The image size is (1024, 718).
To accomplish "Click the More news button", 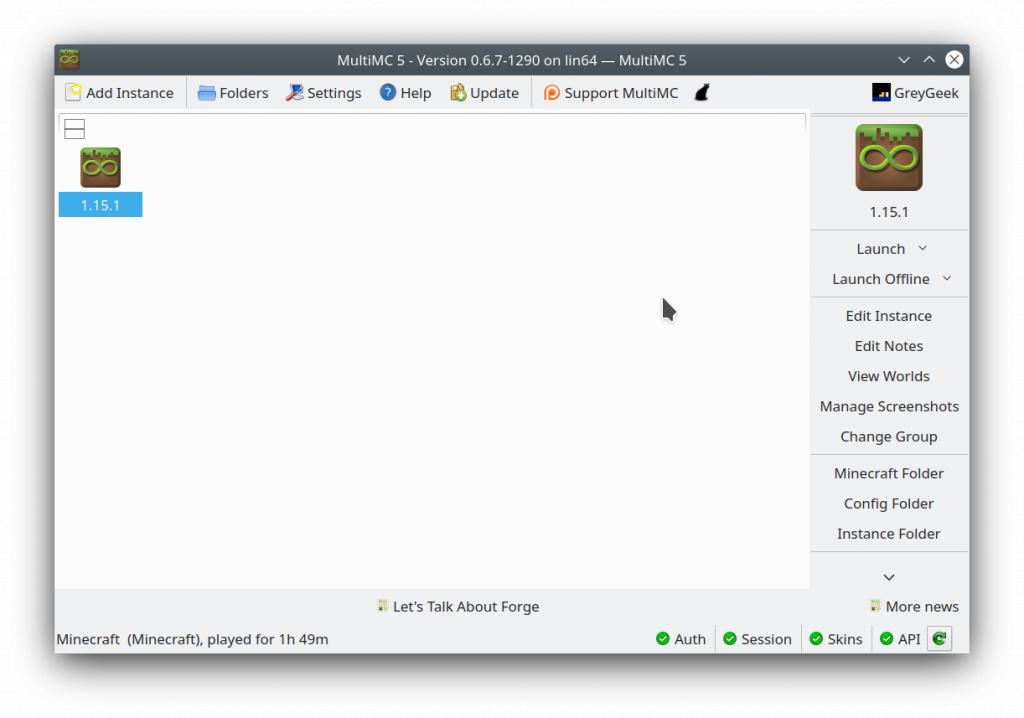I will coord(914,606).
